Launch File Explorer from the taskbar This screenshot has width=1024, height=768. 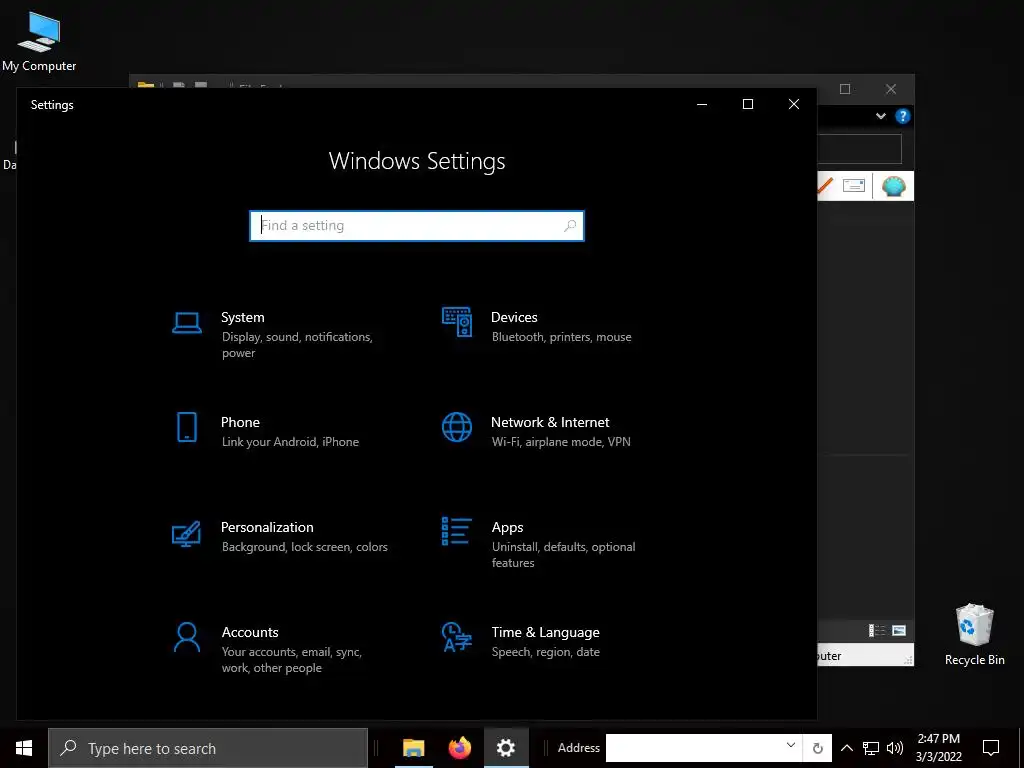(413, 748)
